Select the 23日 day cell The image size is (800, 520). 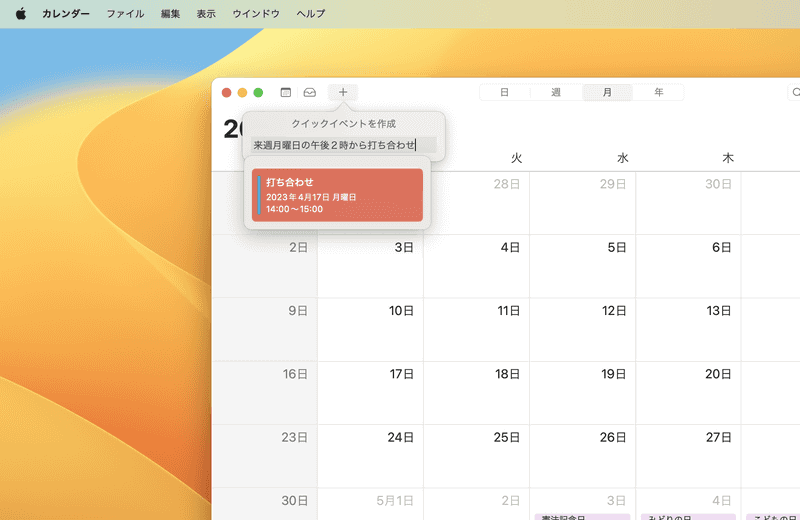[264, 456]
